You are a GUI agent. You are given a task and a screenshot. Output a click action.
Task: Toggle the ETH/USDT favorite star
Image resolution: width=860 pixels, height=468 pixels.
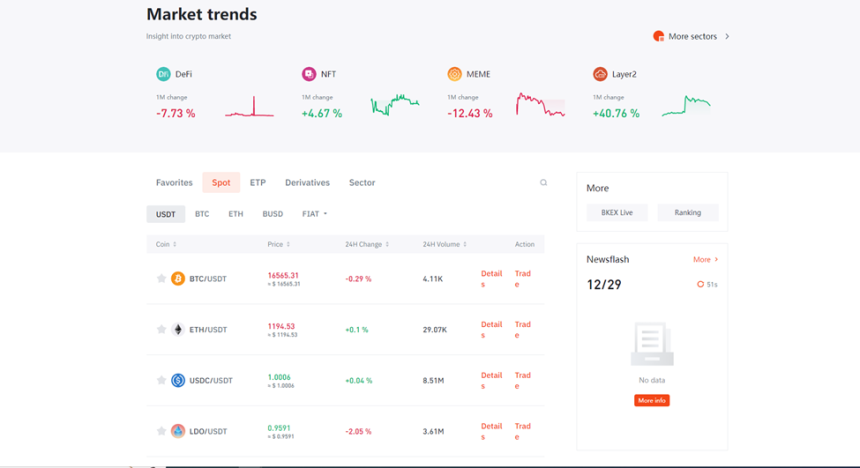161,330
